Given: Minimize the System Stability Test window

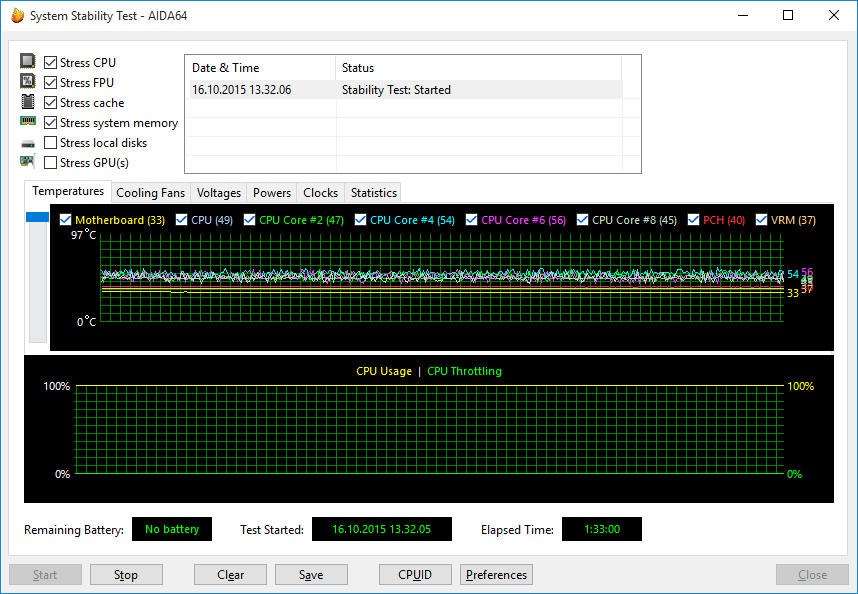Looking at the screenshot, I should pyautogui.click(x=743, y=15).
